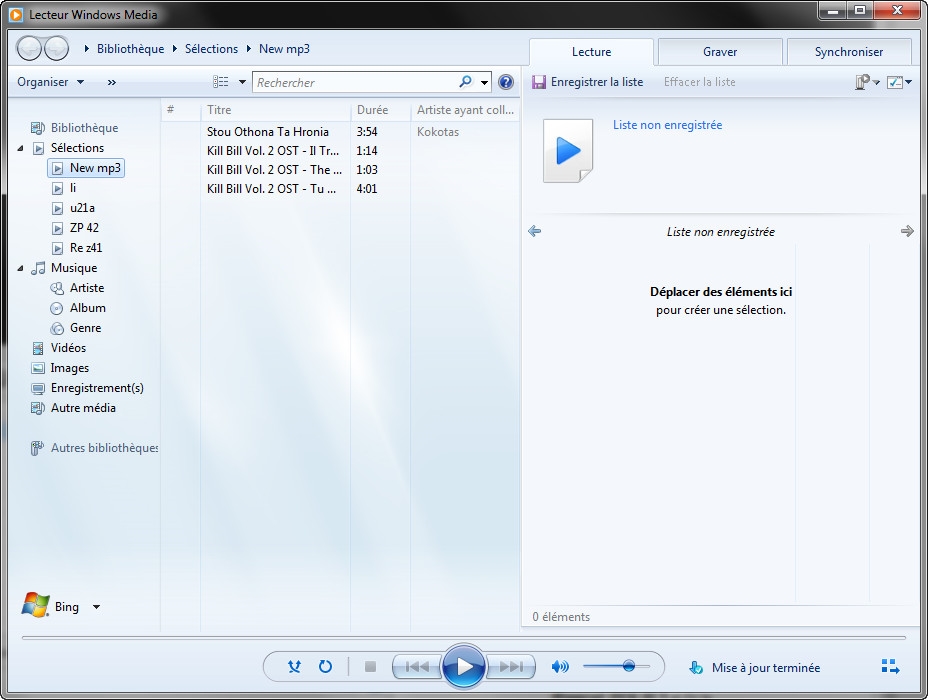Click the Forward navigation arrow button
This screenshot has height=700, width=928.
click(57, 49)
